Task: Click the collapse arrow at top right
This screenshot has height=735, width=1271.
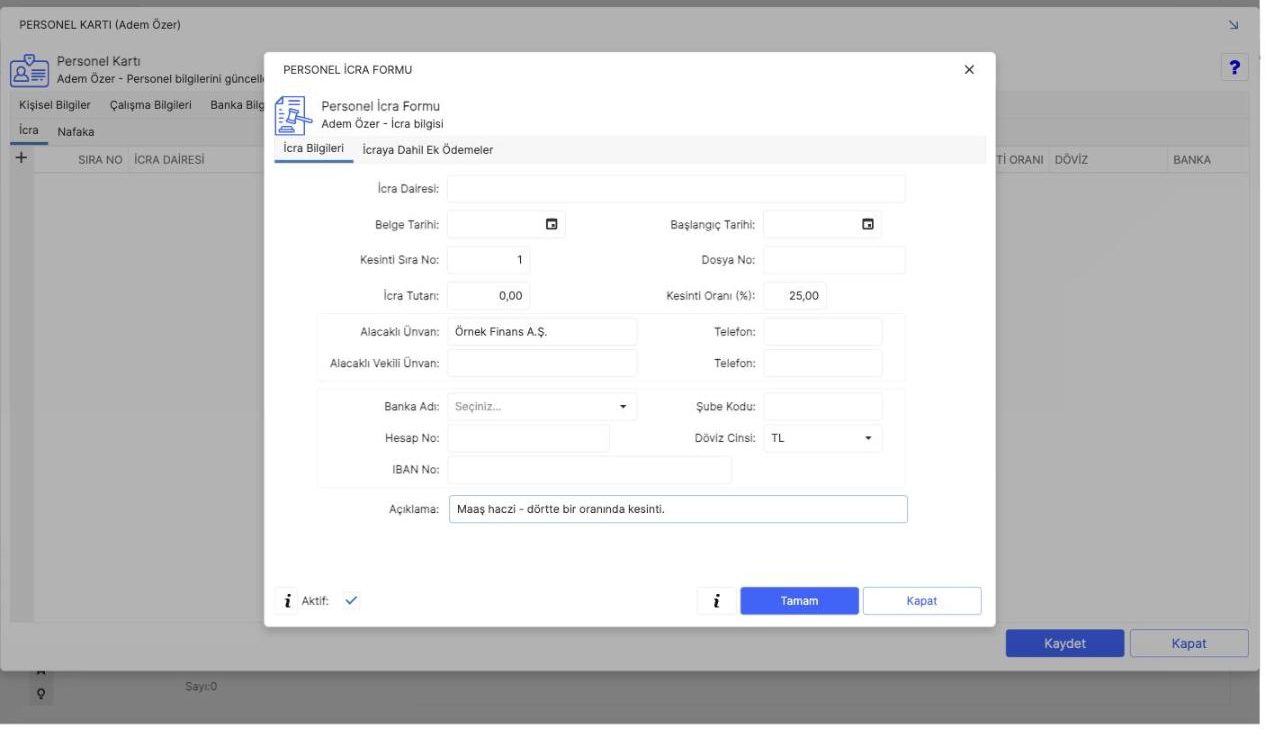Action: (x=1233, y=24)
